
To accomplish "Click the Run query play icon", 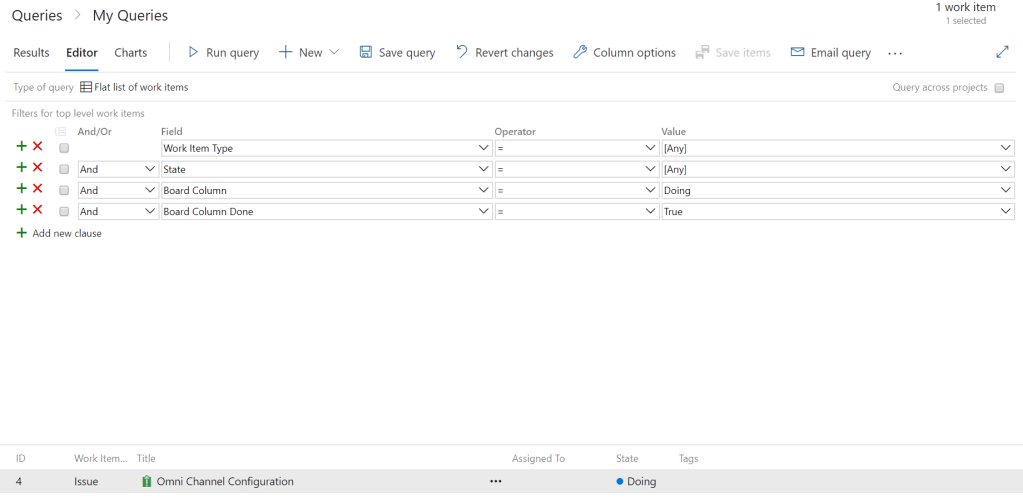I will click(x=194, y=52).
